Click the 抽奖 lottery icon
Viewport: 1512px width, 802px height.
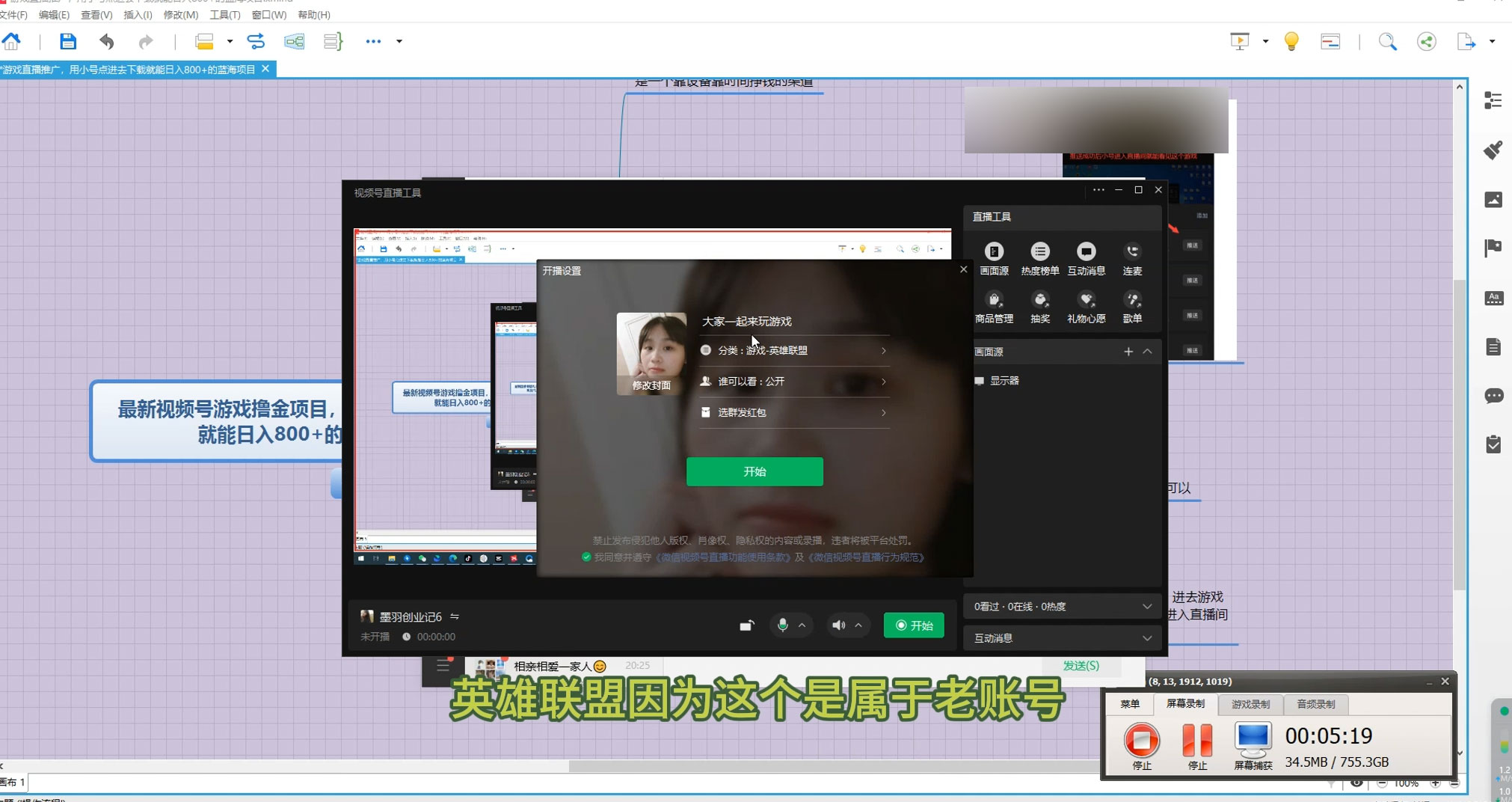tap(1039, 300)
